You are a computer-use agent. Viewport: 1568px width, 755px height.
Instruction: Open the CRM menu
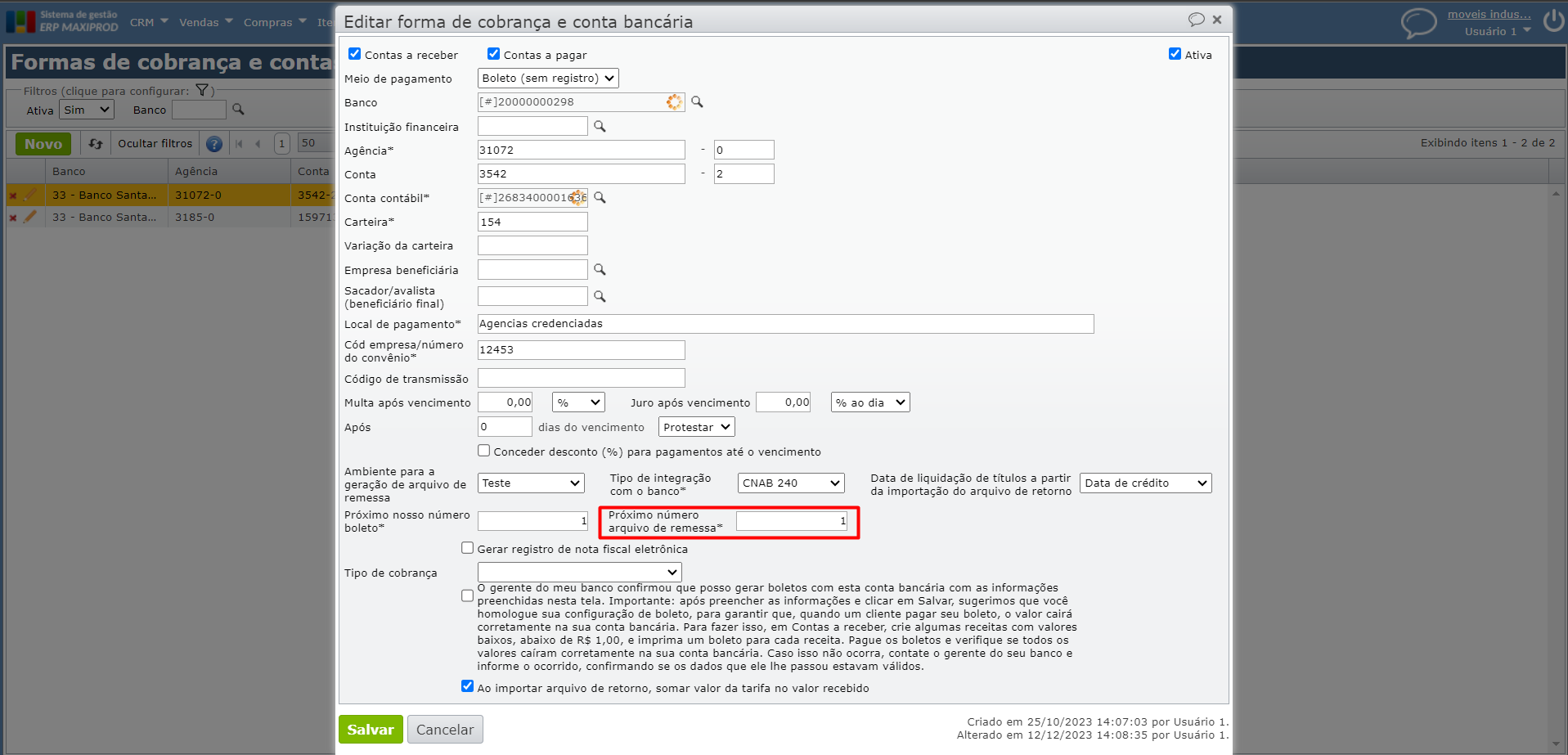click(149, 22)
